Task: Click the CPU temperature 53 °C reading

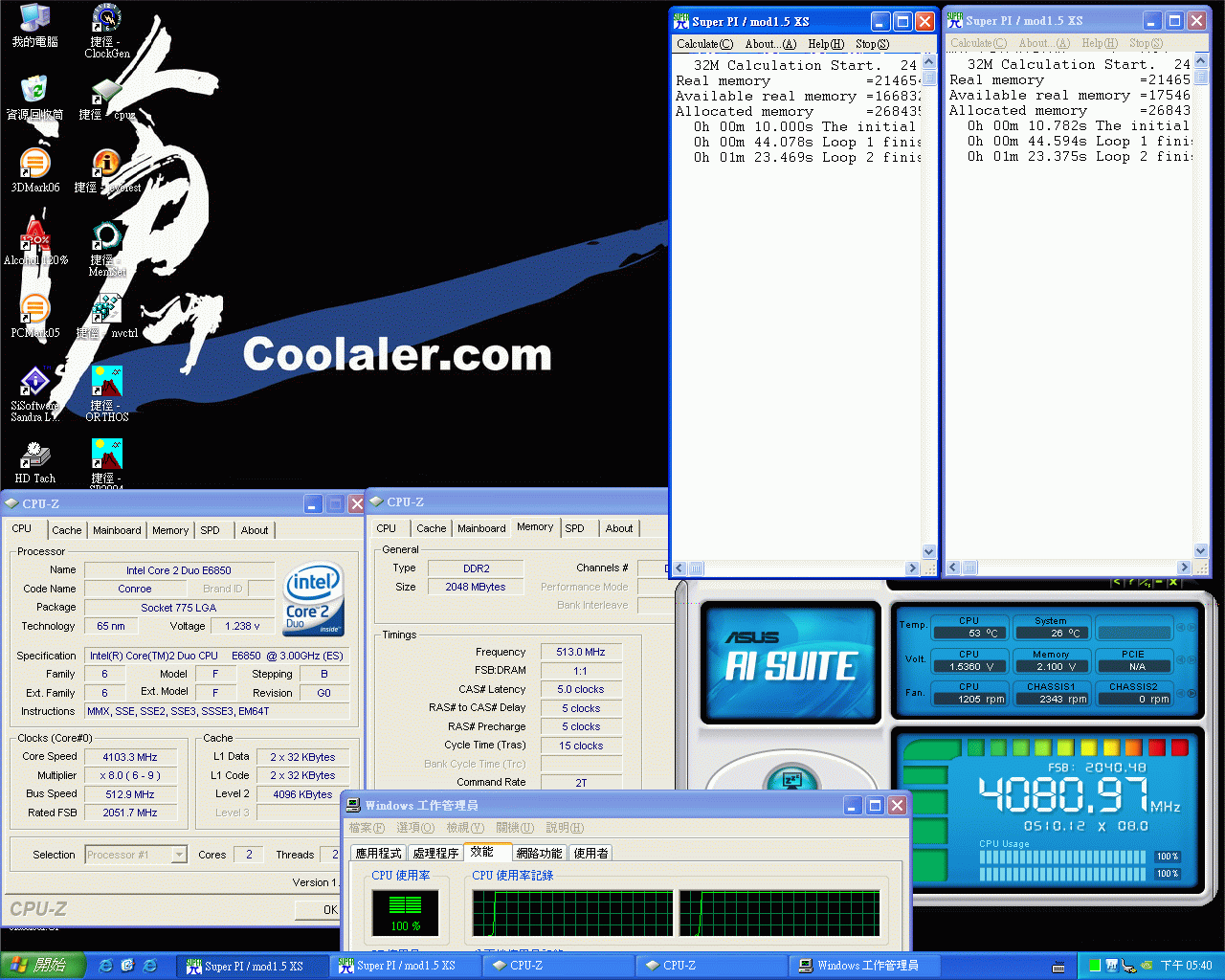Action: pos(969,633)
